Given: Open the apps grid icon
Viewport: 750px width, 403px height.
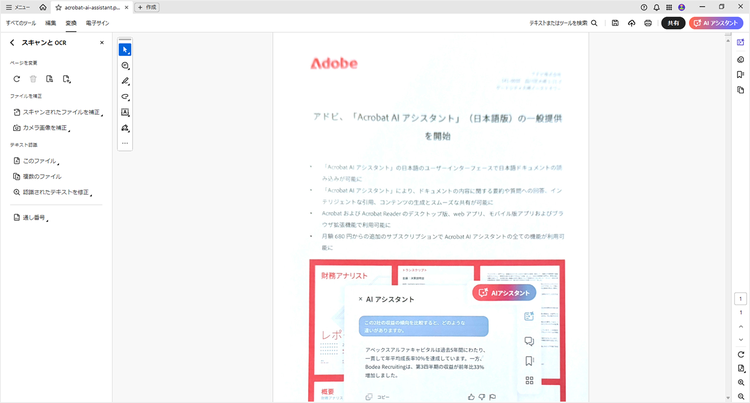Looking at the screenshot, I should (x=669, y=7).
